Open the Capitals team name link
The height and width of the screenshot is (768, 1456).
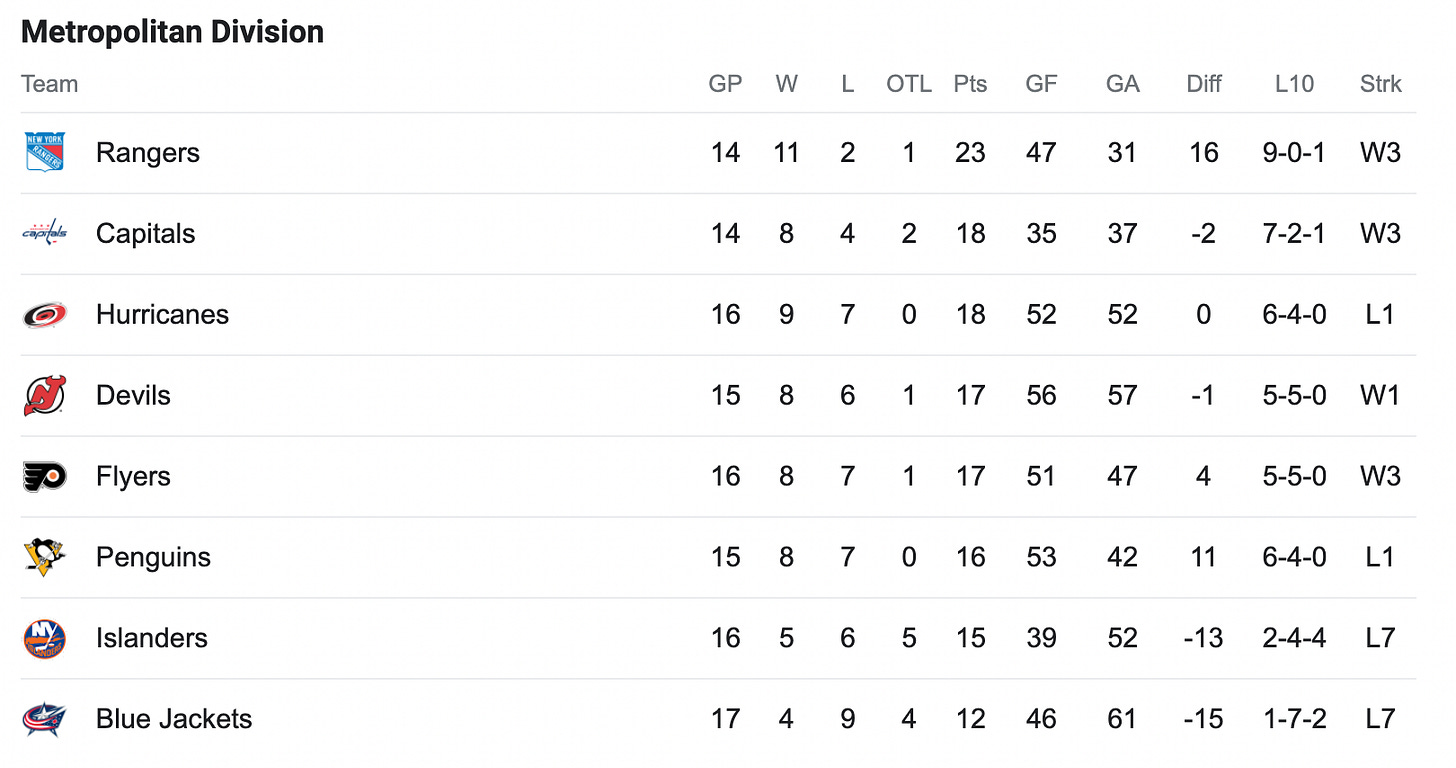[x=146, y=234]
